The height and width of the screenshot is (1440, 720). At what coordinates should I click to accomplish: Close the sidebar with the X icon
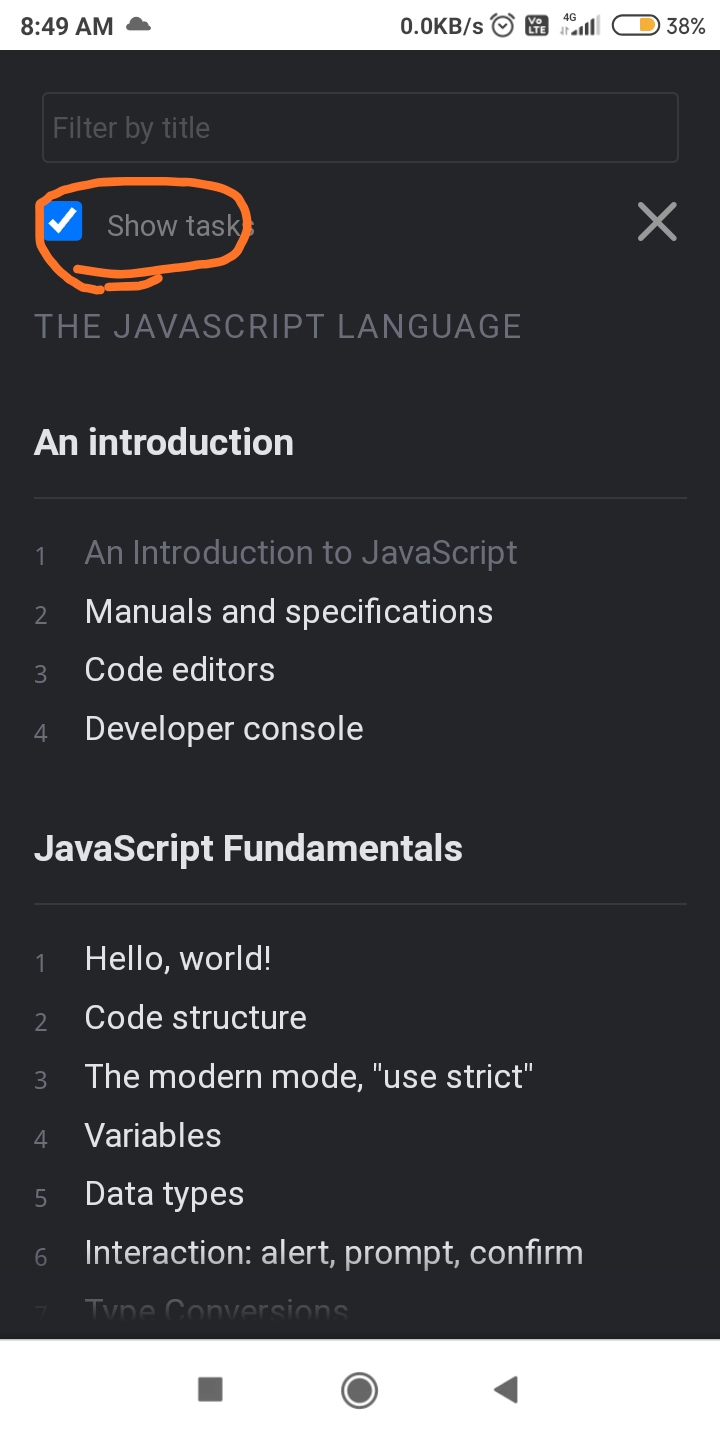[x=657, y=222]
